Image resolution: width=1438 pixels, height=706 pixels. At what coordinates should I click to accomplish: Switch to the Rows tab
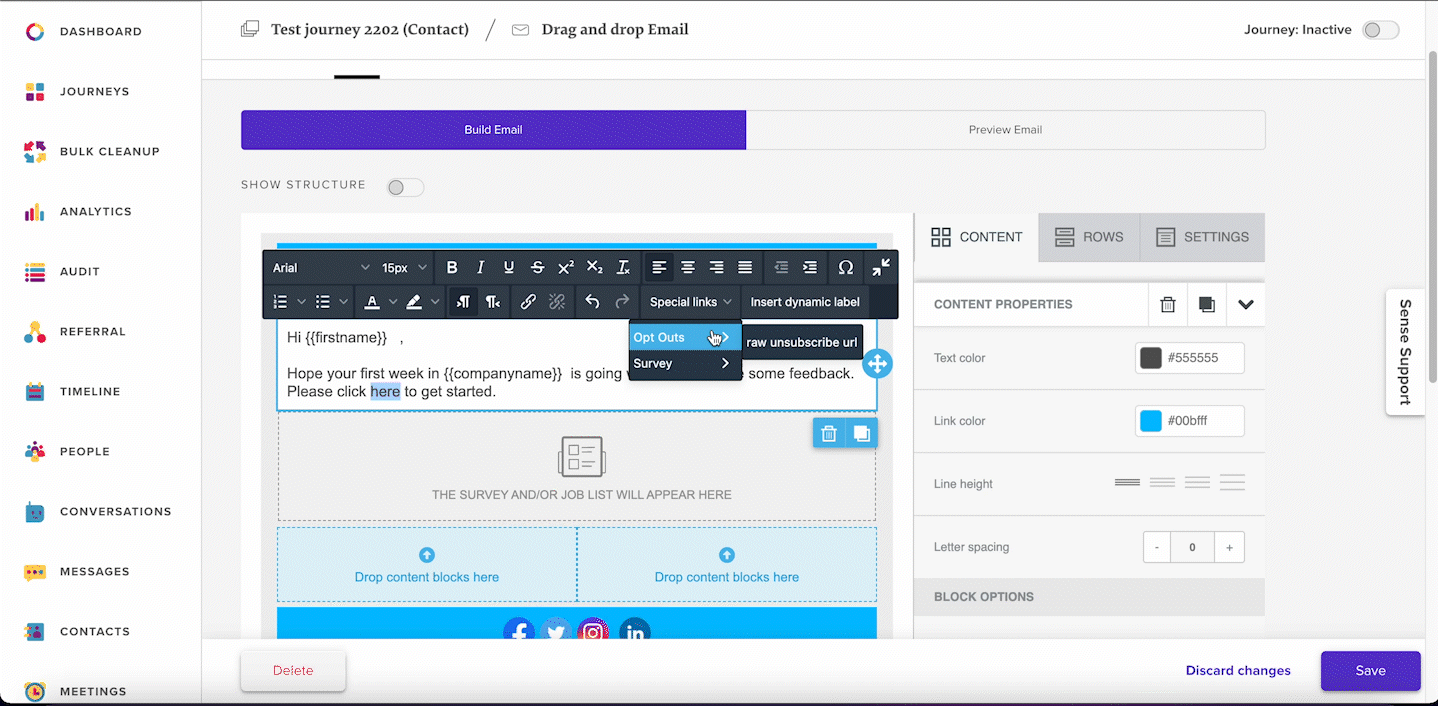1089,237
